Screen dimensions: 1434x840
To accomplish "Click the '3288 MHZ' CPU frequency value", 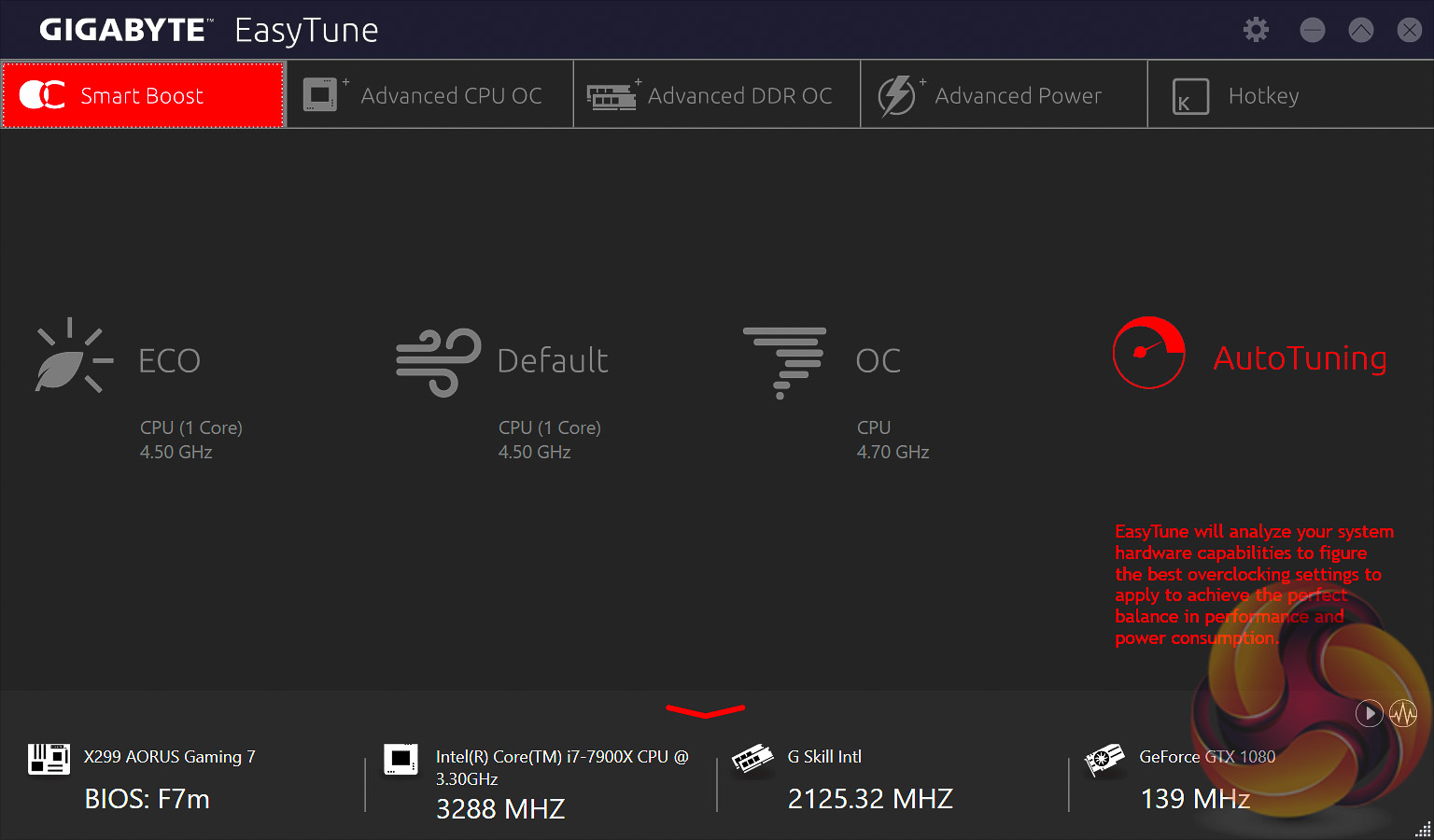I will click(x=500, y=808).
